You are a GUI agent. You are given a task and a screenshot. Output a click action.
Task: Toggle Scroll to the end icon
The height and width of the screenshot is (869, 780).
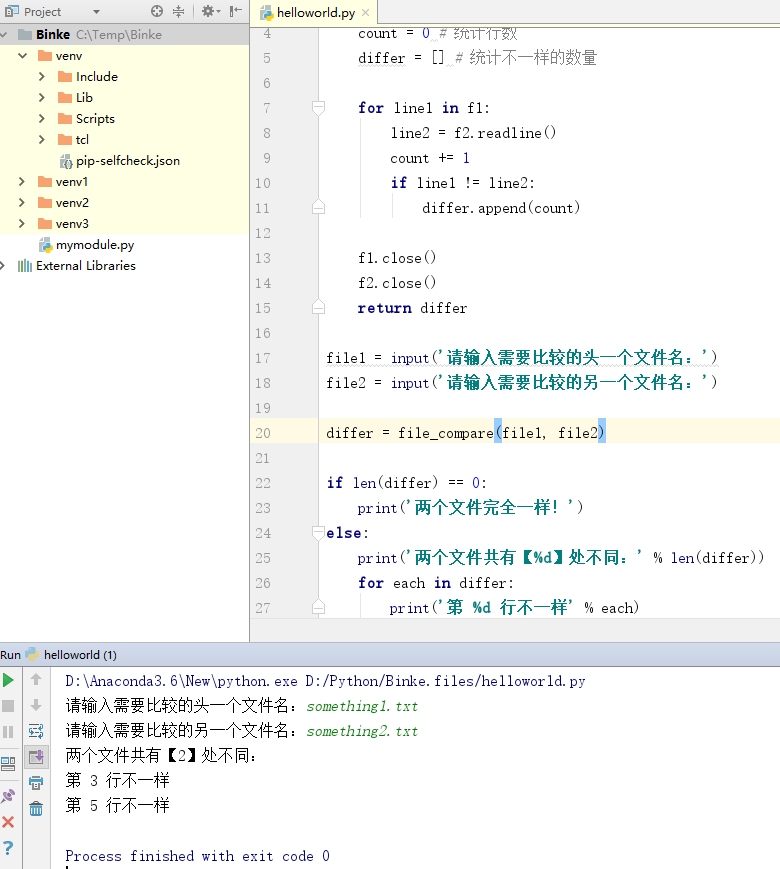pyautogui.click(x=36, y=757)
